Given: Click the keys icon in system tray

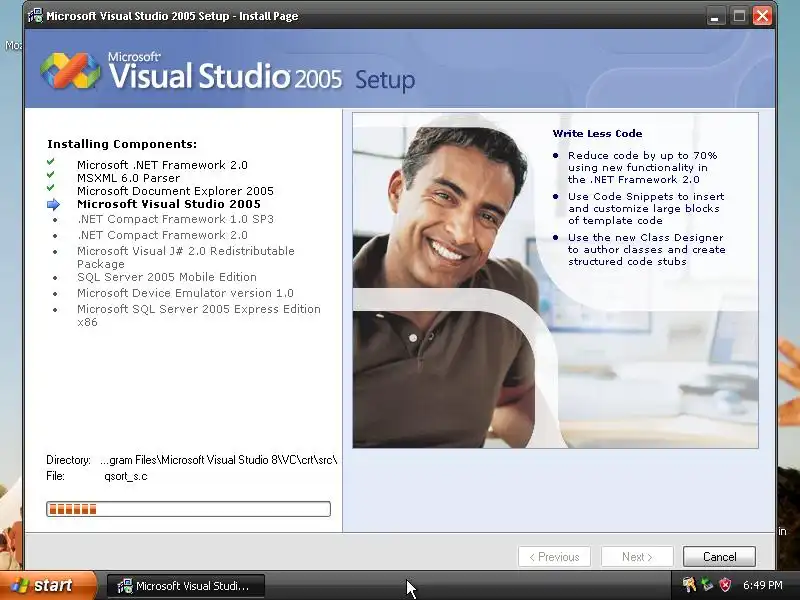Looking at the screenshot, I should point(689,585).
